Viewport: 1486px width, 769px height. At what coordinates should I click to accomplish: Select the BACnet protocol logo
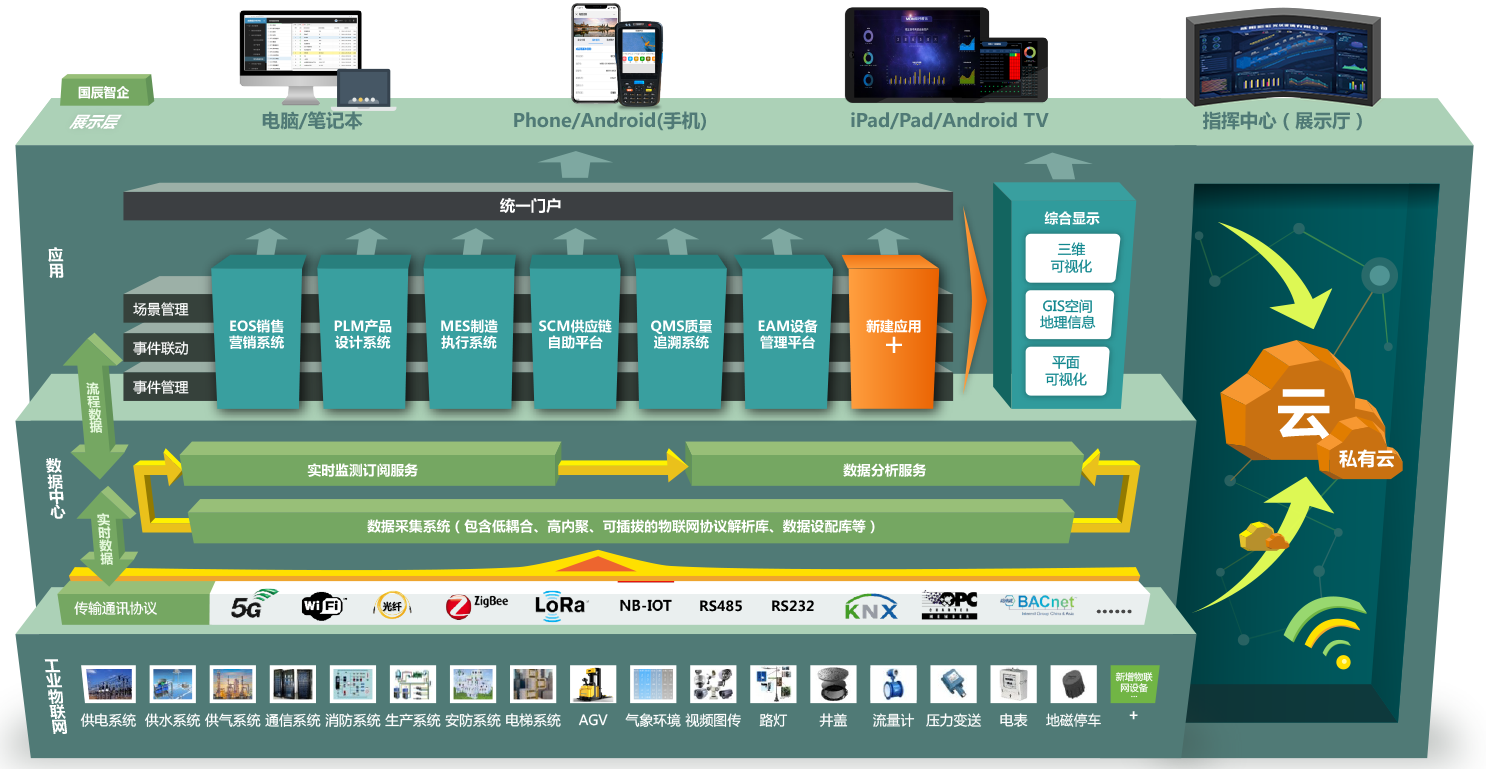pyautogui.click(x=1039, y=604)
